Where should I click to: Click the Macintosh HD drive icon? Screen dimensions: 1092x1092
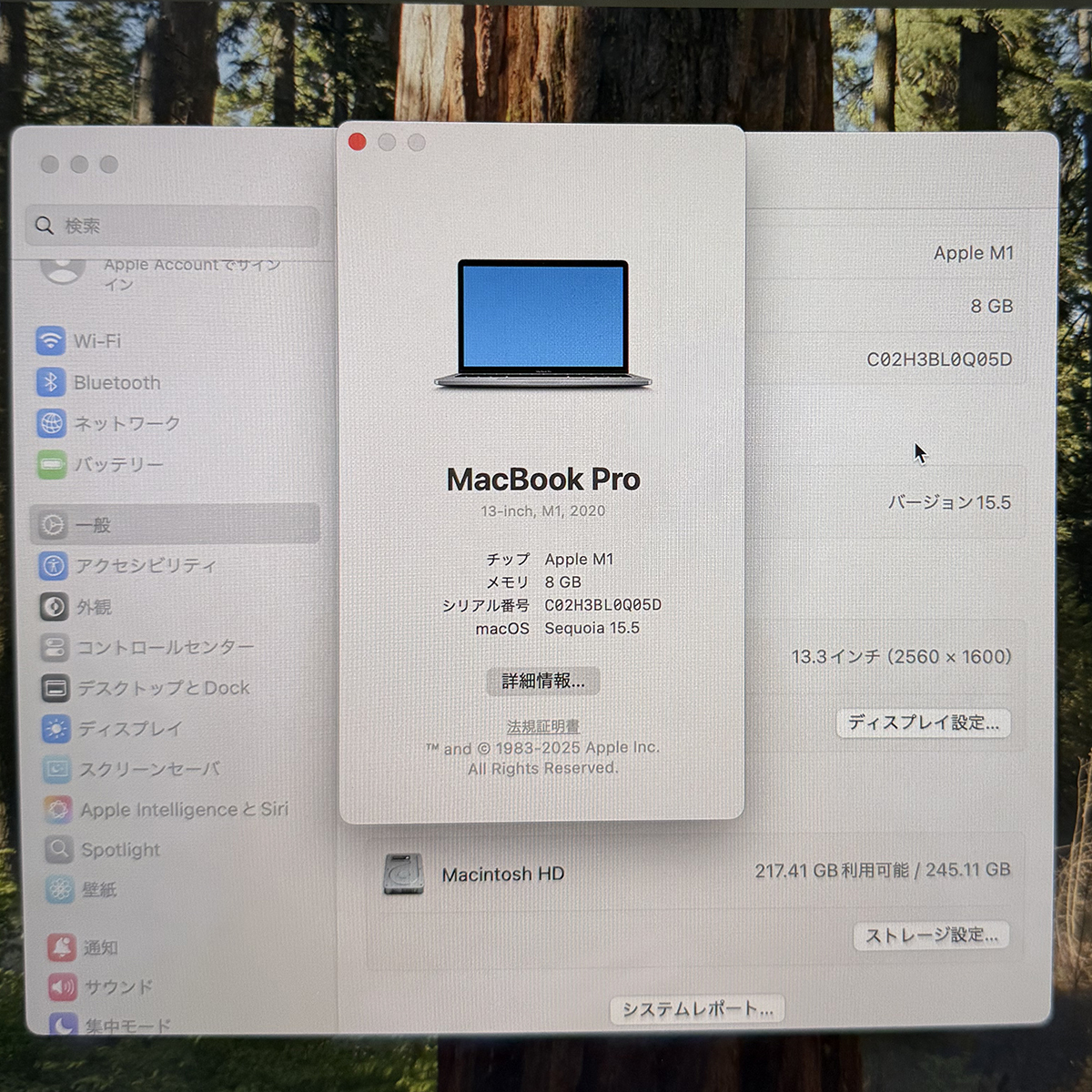click(x=403, y=874)
